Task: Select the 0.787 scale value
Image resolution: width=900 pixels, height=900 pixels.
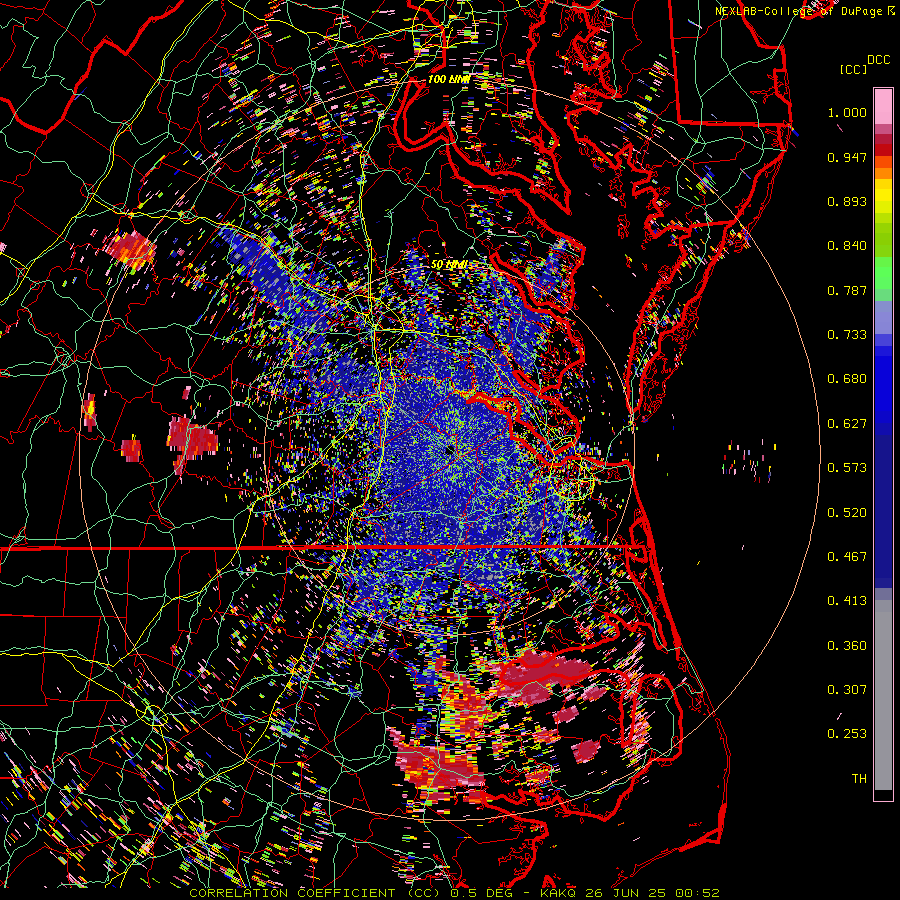Action: tap(847, 290)
